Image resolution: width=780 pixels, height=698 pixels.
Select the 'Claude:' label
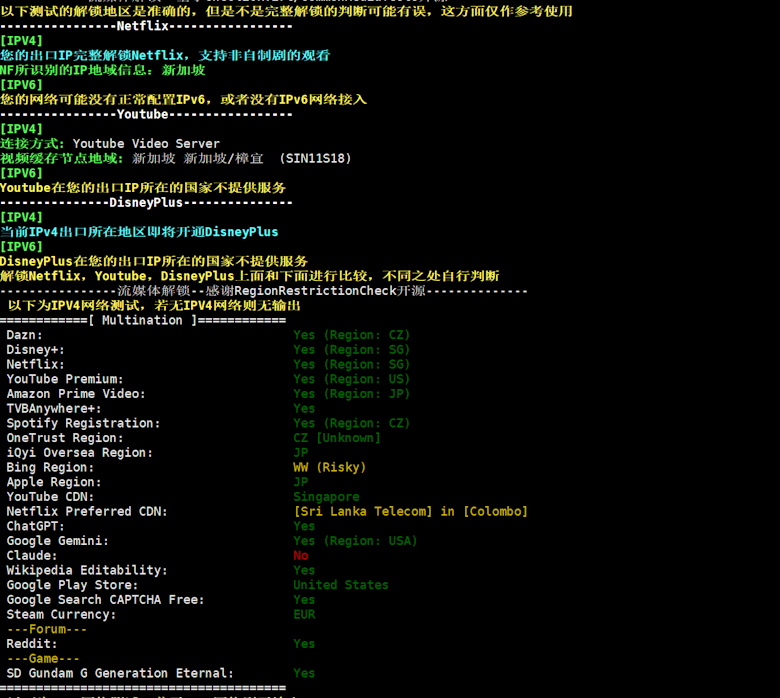31,556
